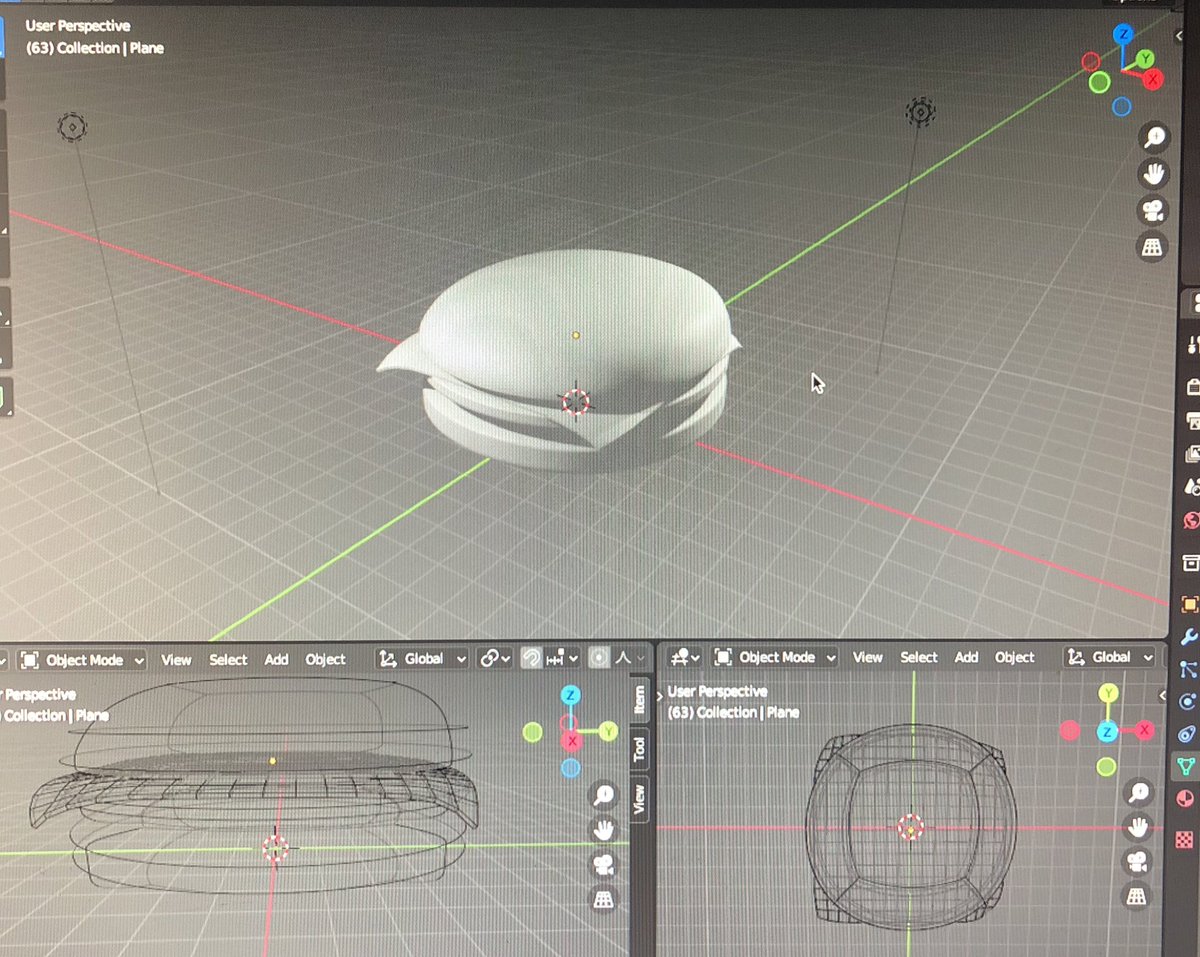This screenshot has height=957, width=1200.
Task: Expand sidebar arrow at bottom-right viewport's right edge
Action: [x=1164, y=696]
